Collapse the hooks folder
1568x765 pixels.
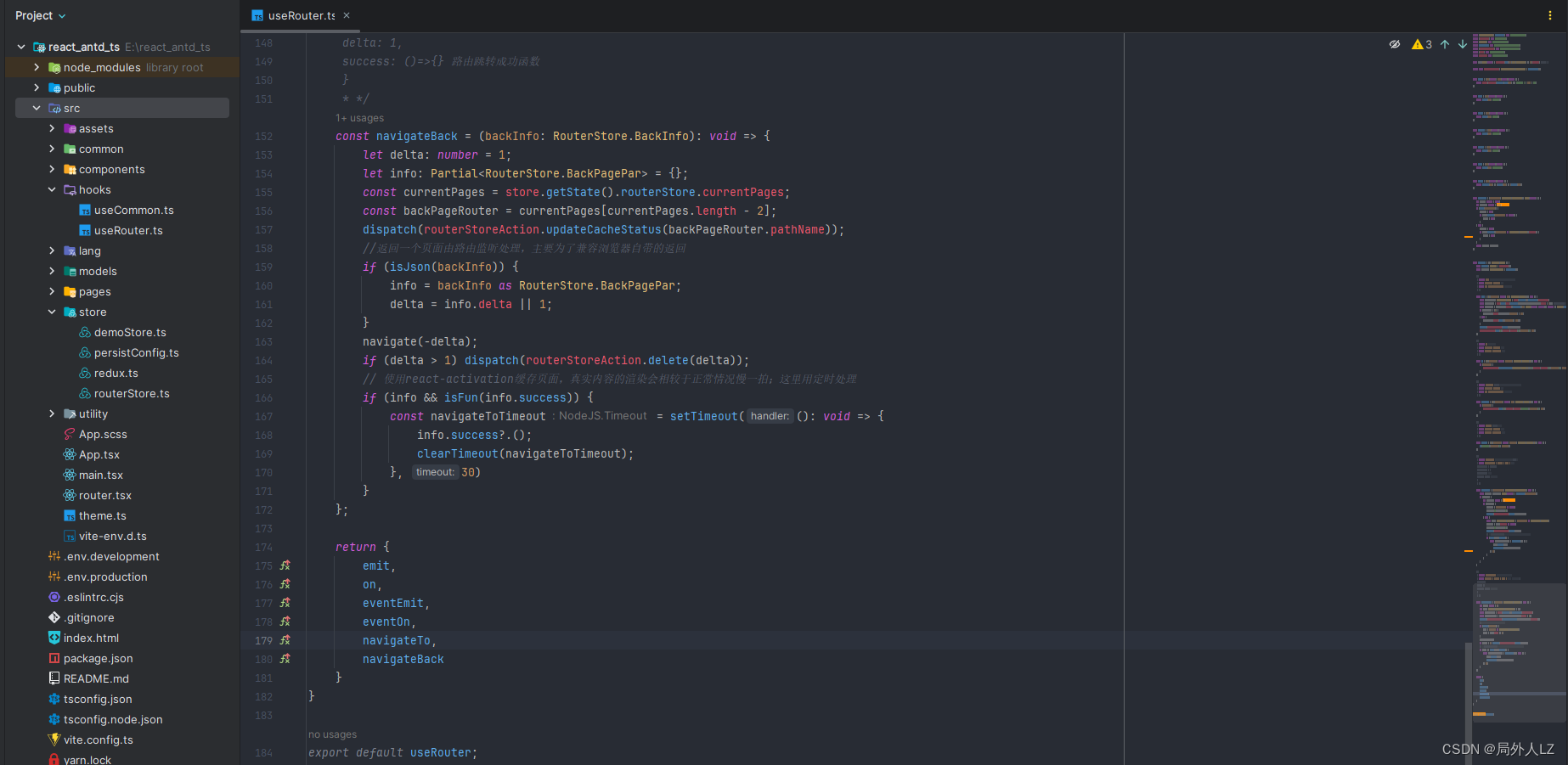(x=52, y=189)
